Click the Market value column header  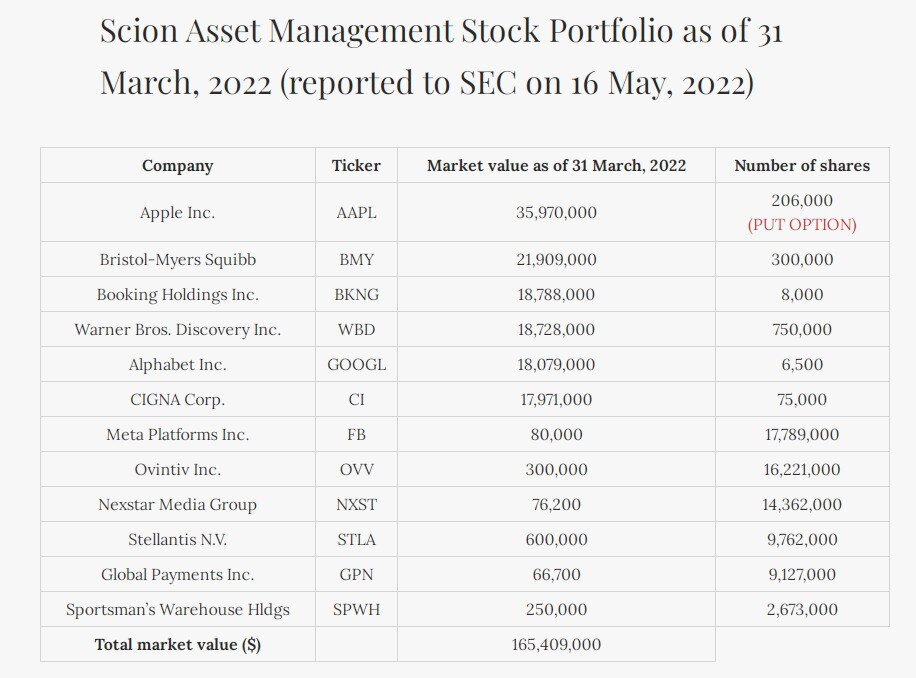click(x=556, y=166)
